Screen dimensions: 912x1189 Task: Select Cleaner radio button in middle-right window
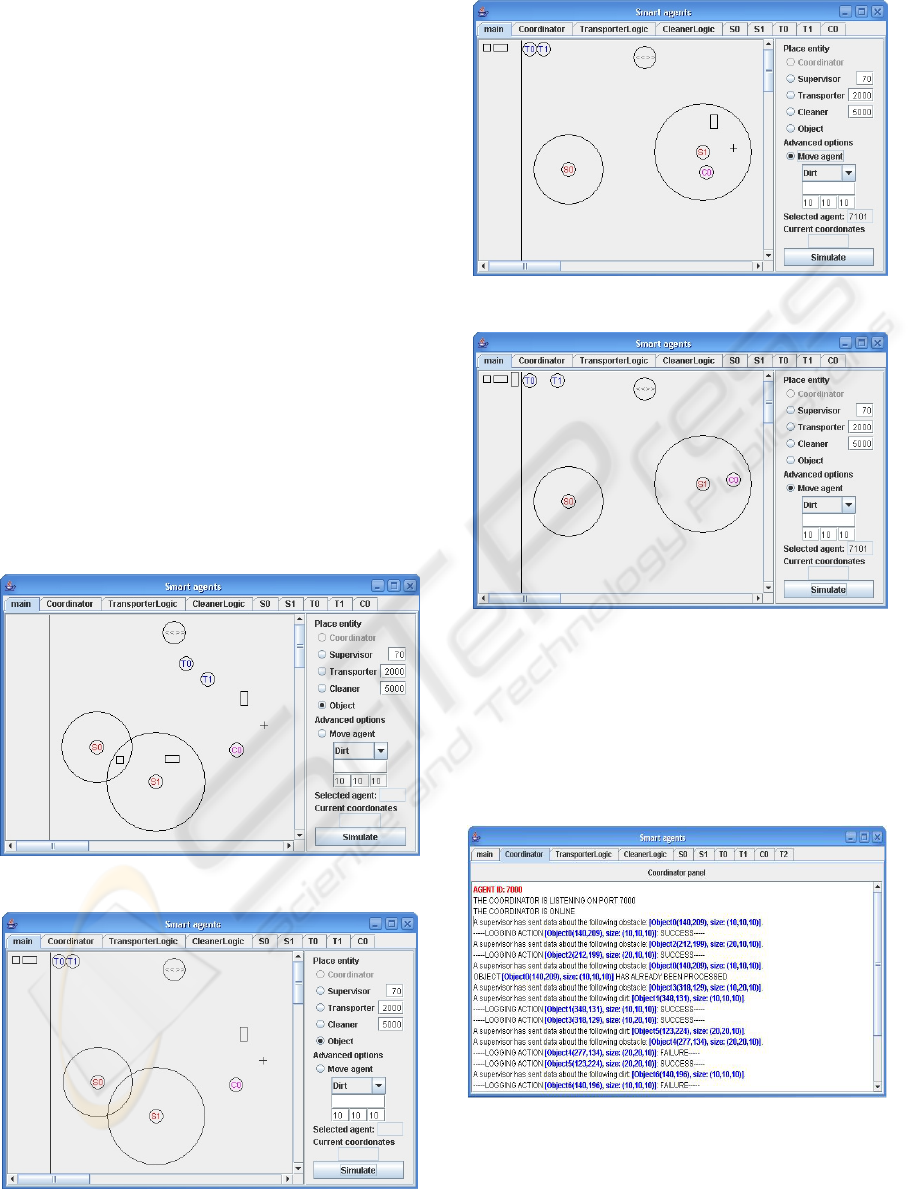pyautogui.click(x=791, y=444)
